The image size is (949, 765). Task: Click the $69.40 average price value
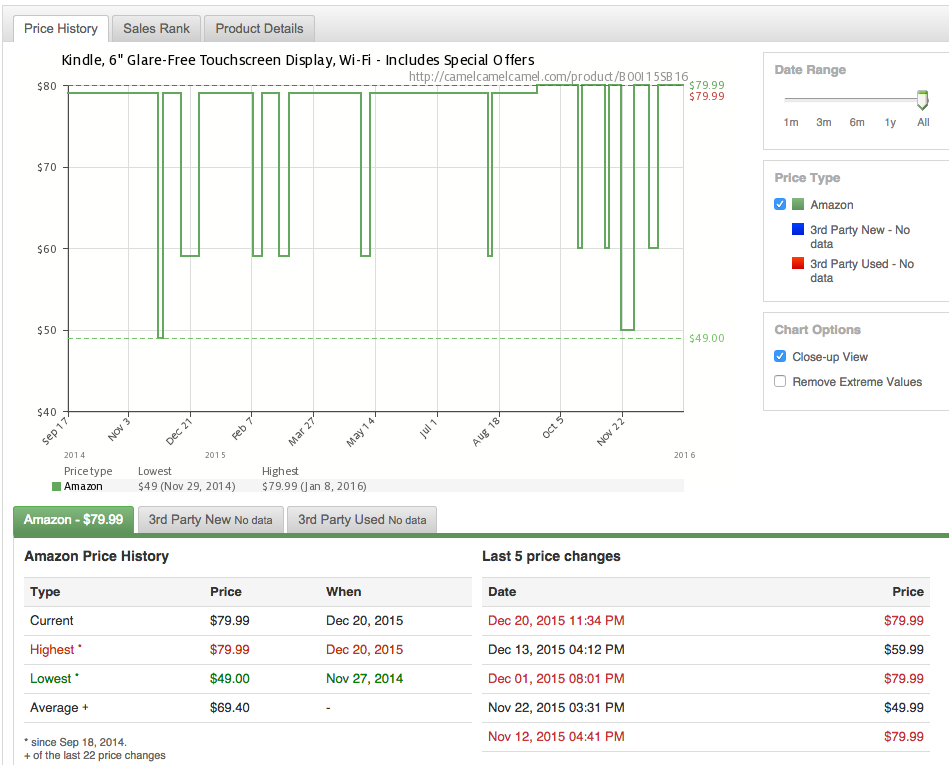tap(229, 708)
